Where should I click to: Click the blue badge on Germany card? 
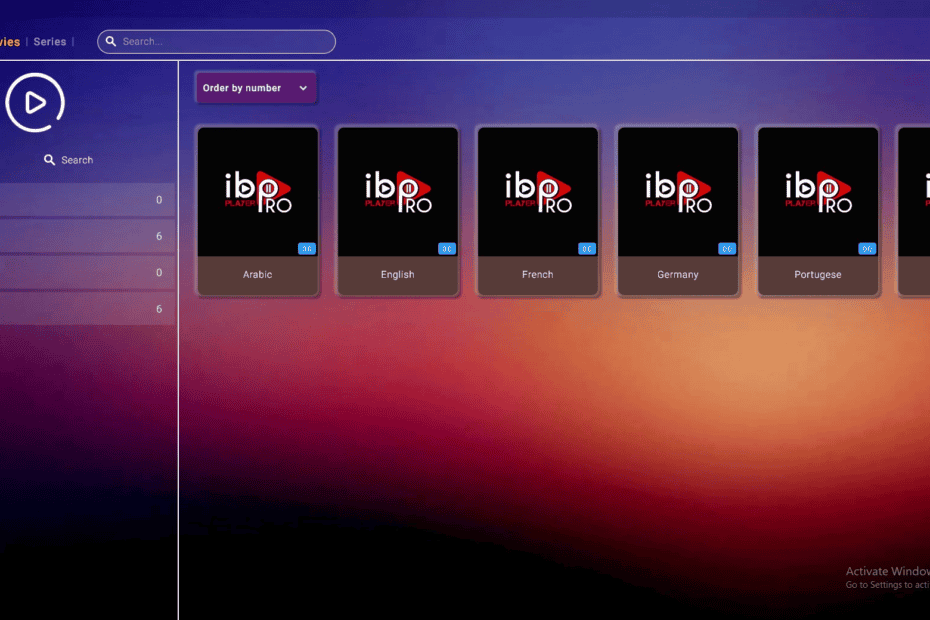(727, 249)
